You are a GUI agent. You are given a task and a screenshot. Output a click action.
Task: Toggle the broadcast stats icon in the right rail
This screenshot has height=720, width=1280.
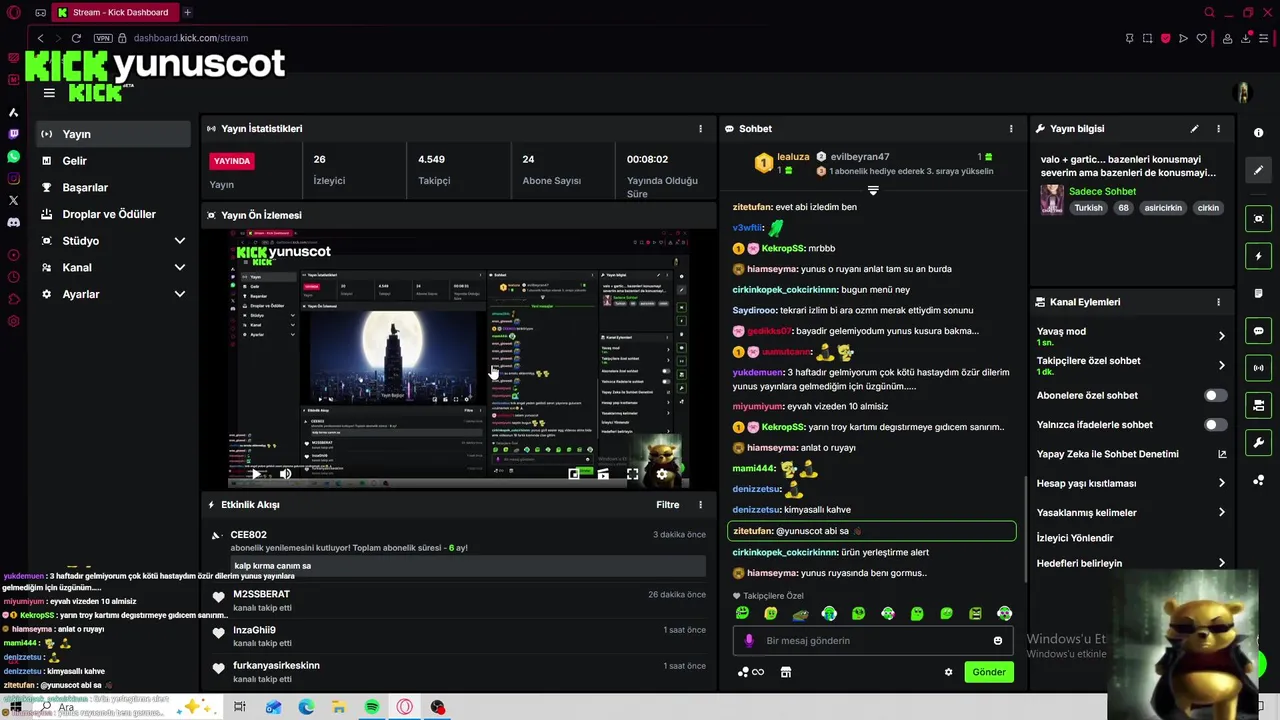coord(1258,368)
